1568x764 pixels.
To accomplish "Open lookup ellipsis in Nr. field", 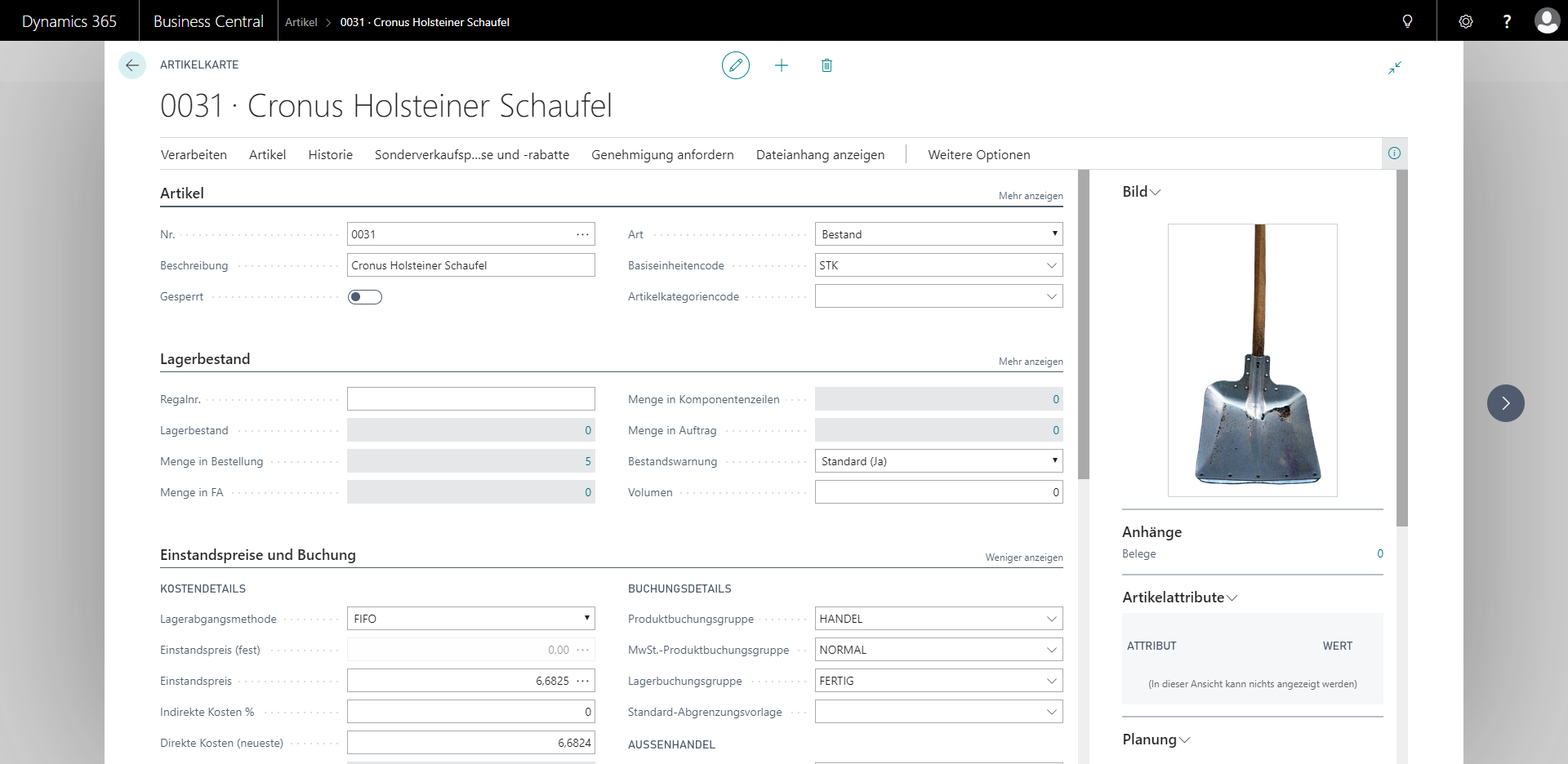I will pyautogui.click(x=582, y=234).
